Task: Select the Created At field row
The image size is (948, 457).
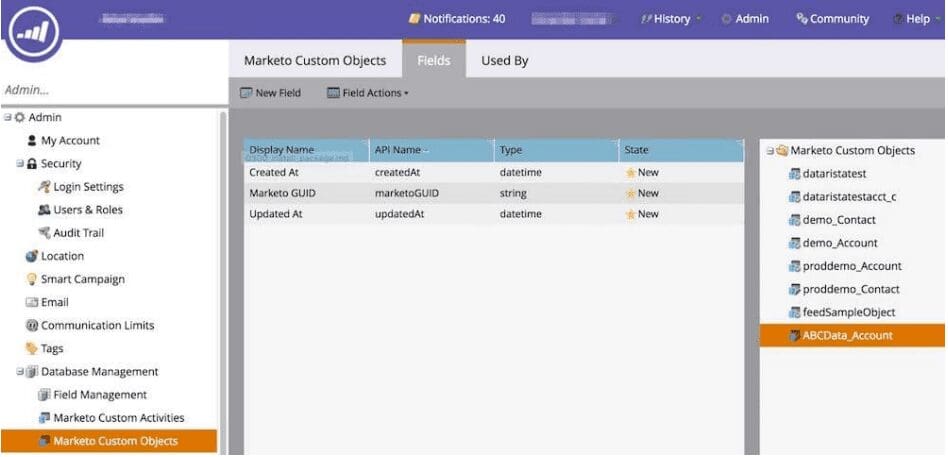Action: click(x=494, y=172)
